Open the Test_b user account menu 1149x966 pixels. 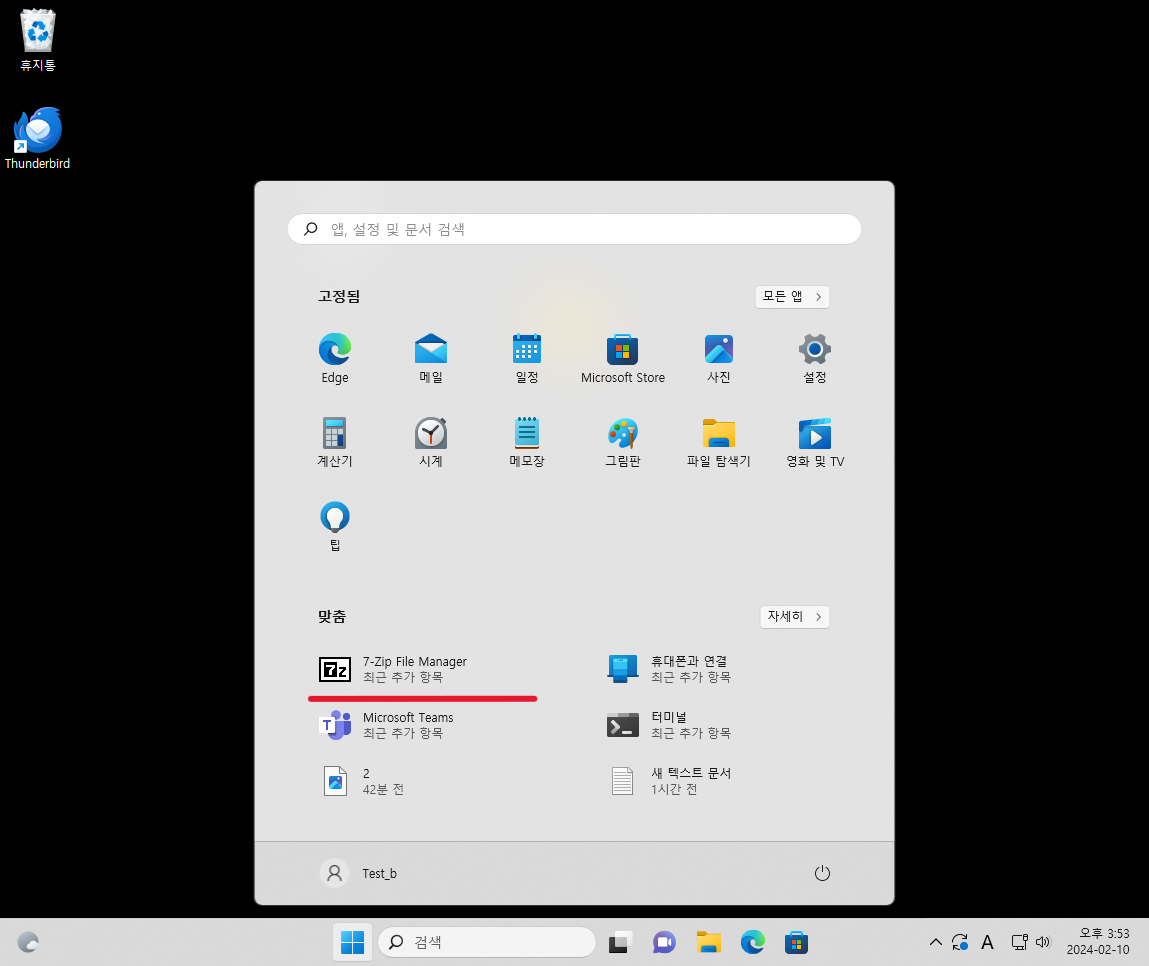(360, 873)
